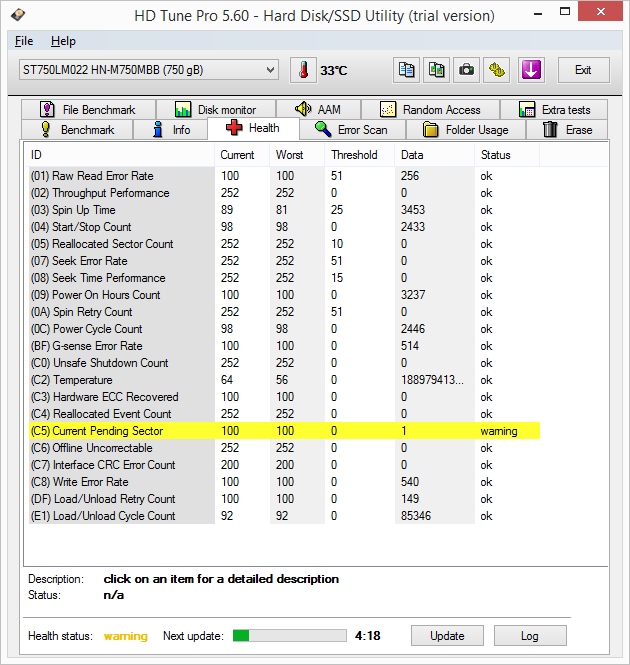This screenshot has width=630, height=665.
Task: Select the Spin Up Time row
Action: click(284, 210)
